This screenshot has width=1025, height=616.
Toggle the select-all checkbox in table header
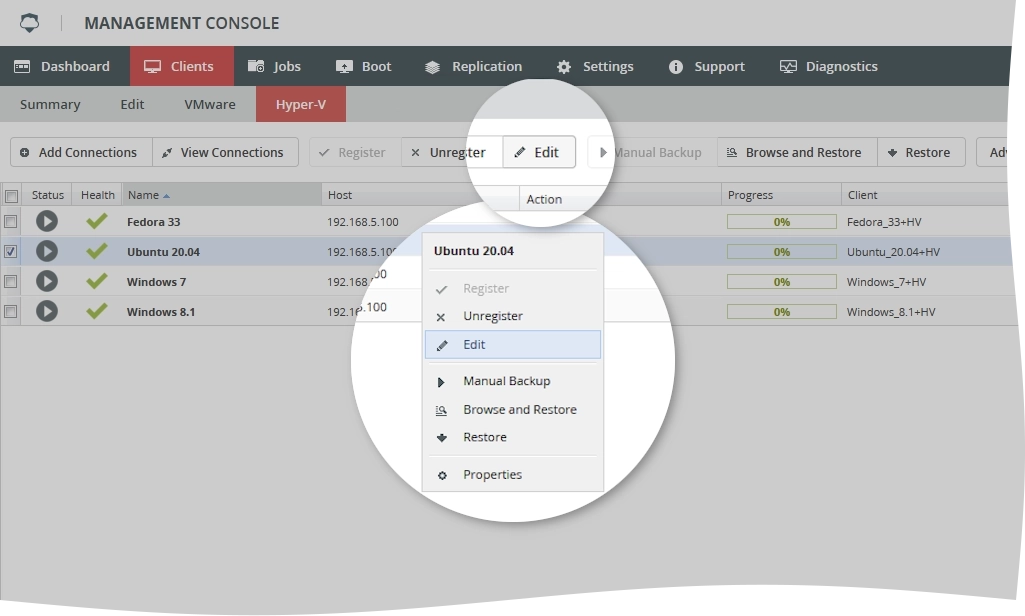[x=11, y=196]
